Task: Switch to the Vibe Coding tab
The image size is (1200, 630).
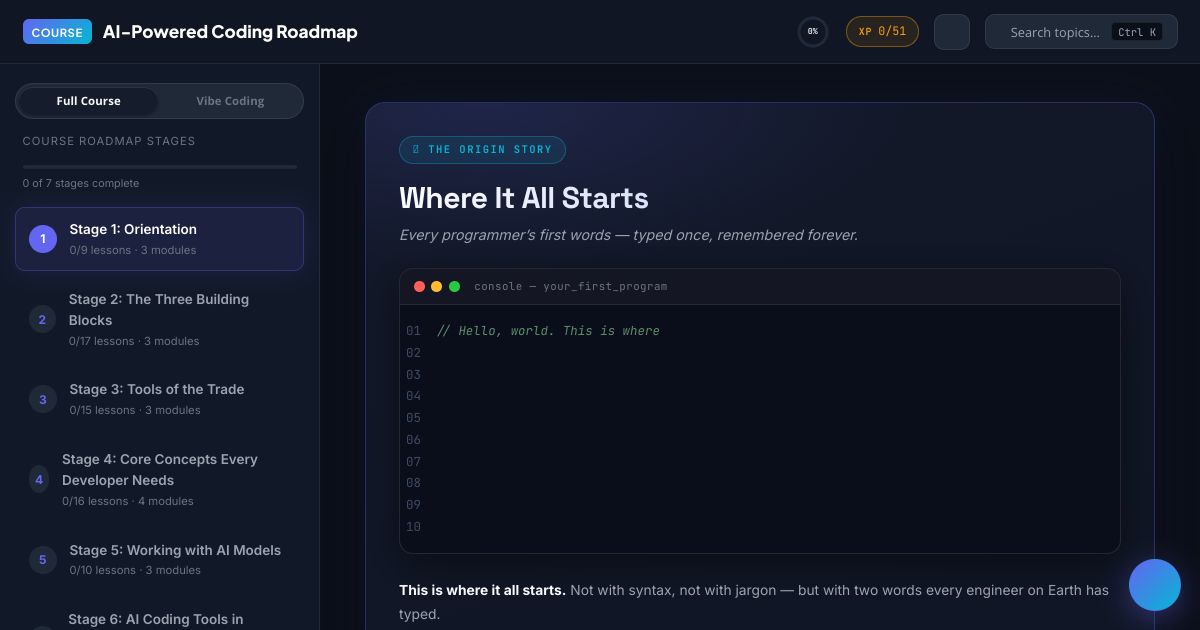Action: click(230, 101)
